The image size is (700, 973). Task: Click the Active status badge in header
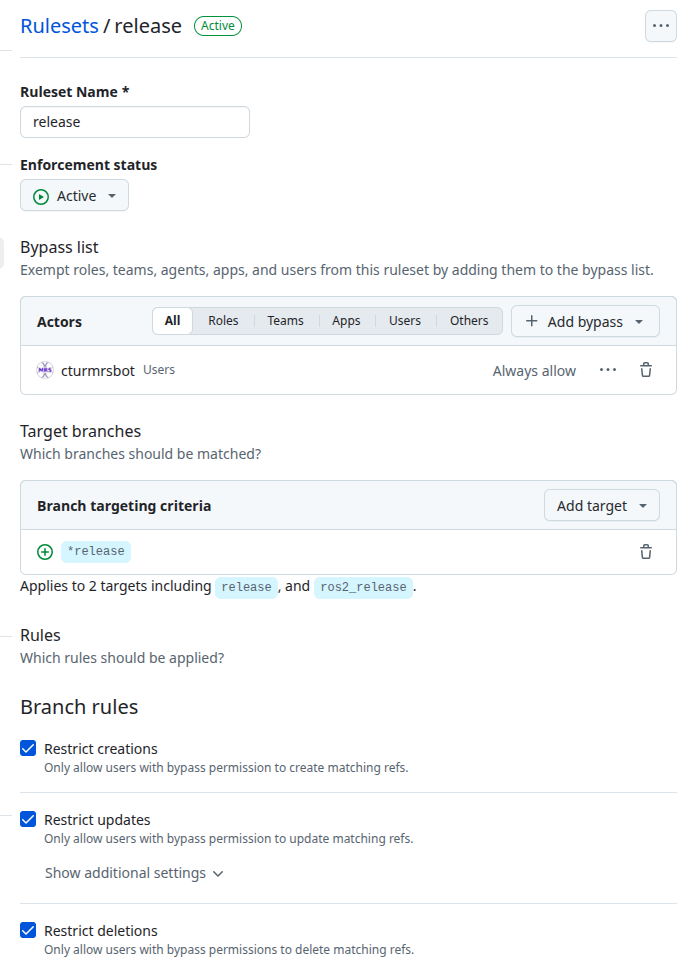[x=218, y=26]
